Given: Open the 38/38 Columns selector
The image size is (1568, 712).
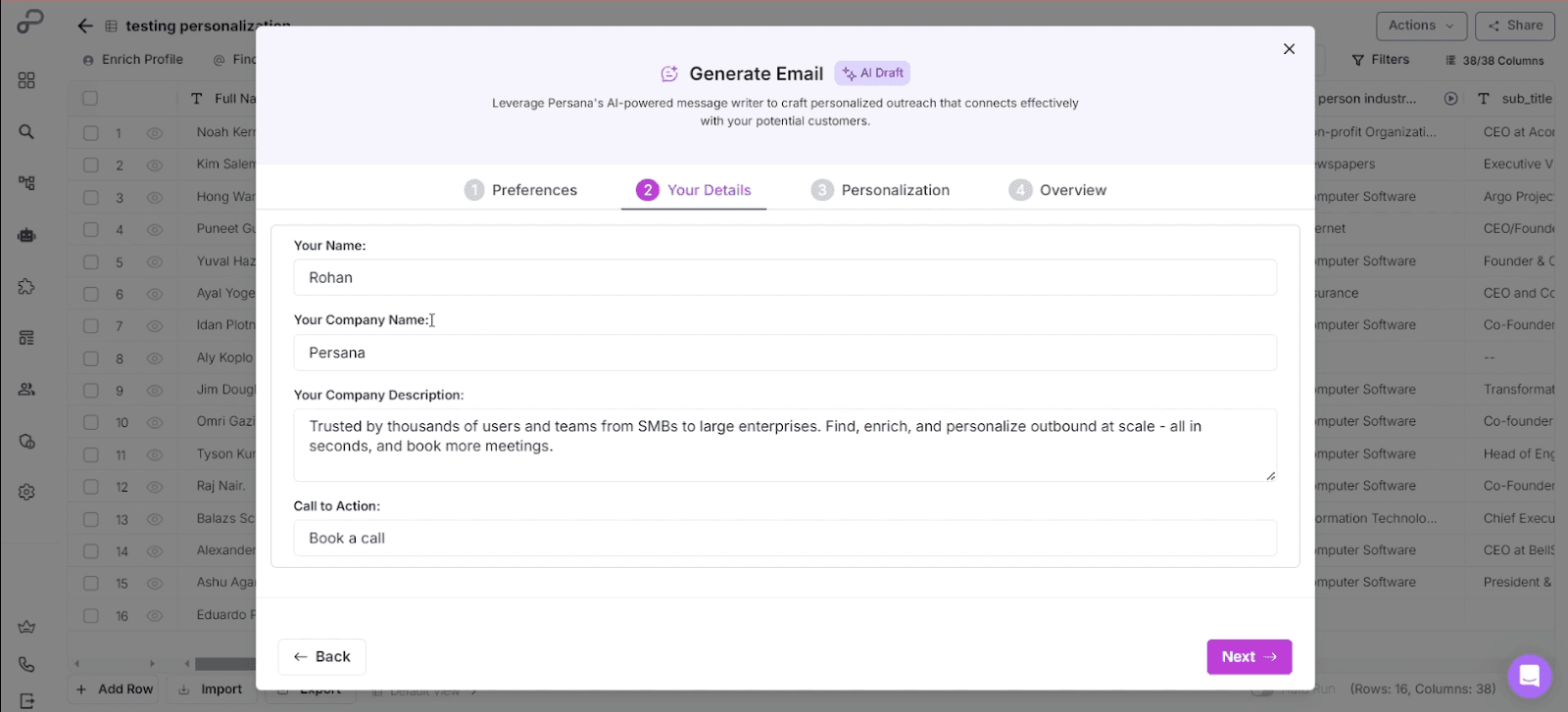Looking at the screenshot, I should coord(1494,61).
